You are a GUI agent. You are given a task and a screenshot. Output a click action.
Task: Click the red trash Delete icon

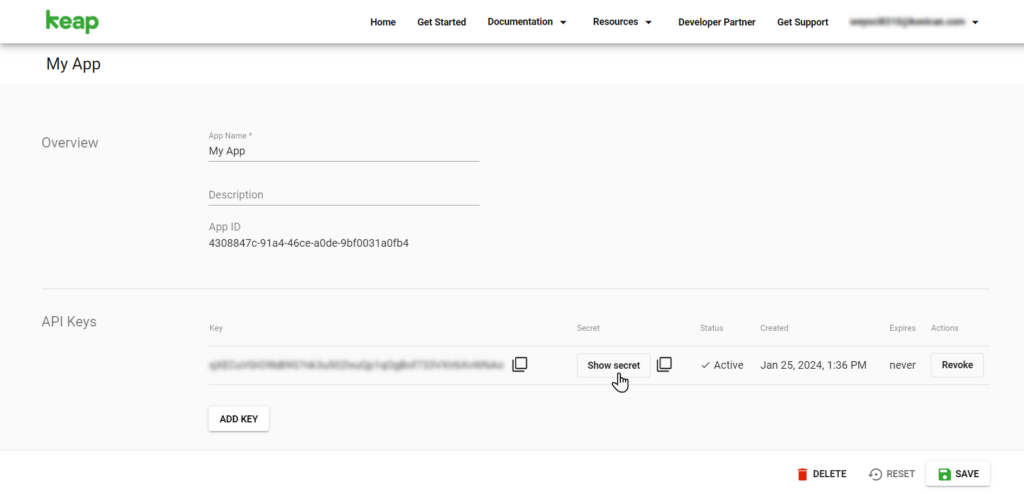803,474
